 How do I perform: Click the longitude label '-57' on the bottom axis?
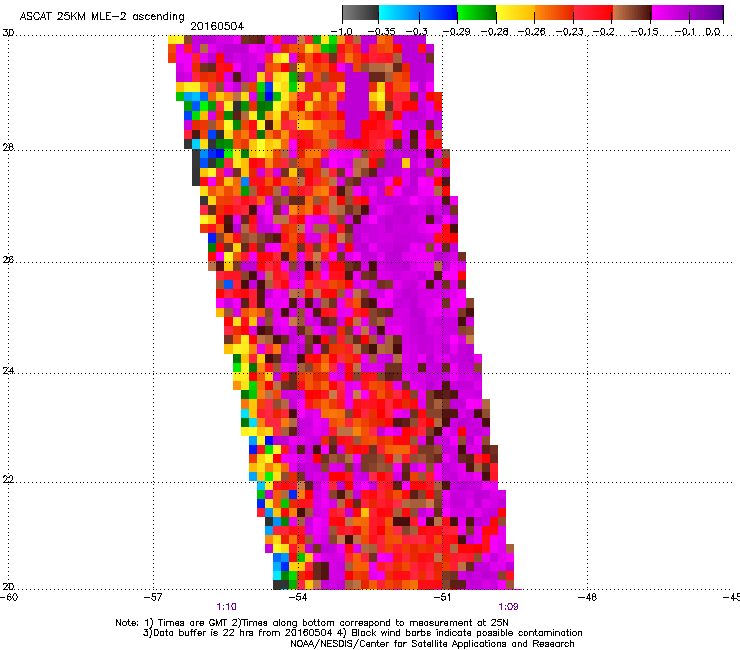[x=153, y=597]
